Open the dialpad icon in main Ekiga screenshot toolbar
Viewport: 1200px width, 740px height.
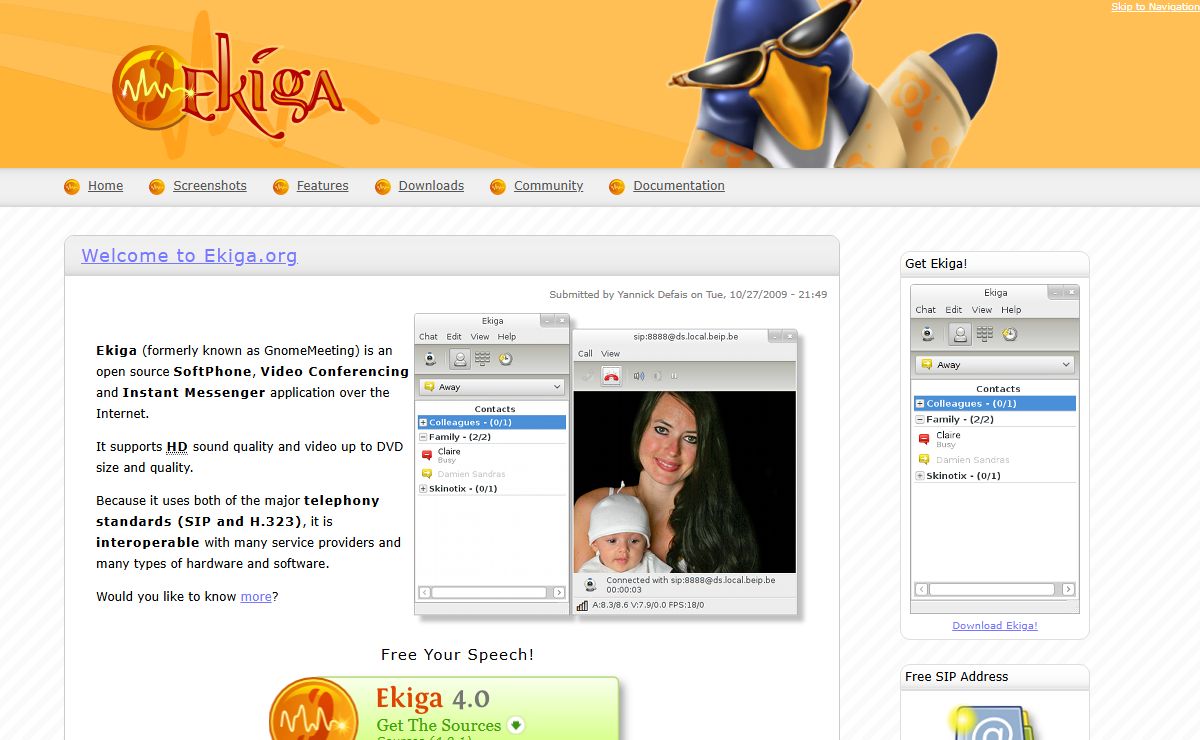click(483, 359)
